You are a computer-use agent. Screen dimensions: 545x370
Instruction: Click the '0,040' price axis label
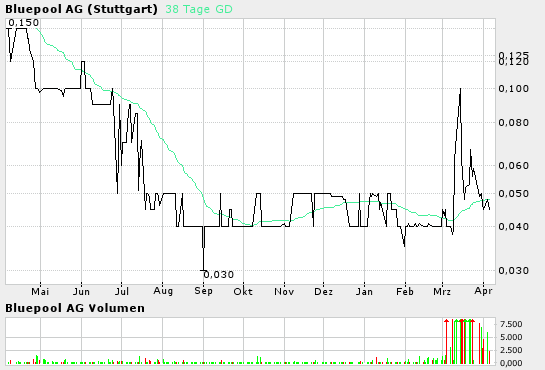coord(513,227)
